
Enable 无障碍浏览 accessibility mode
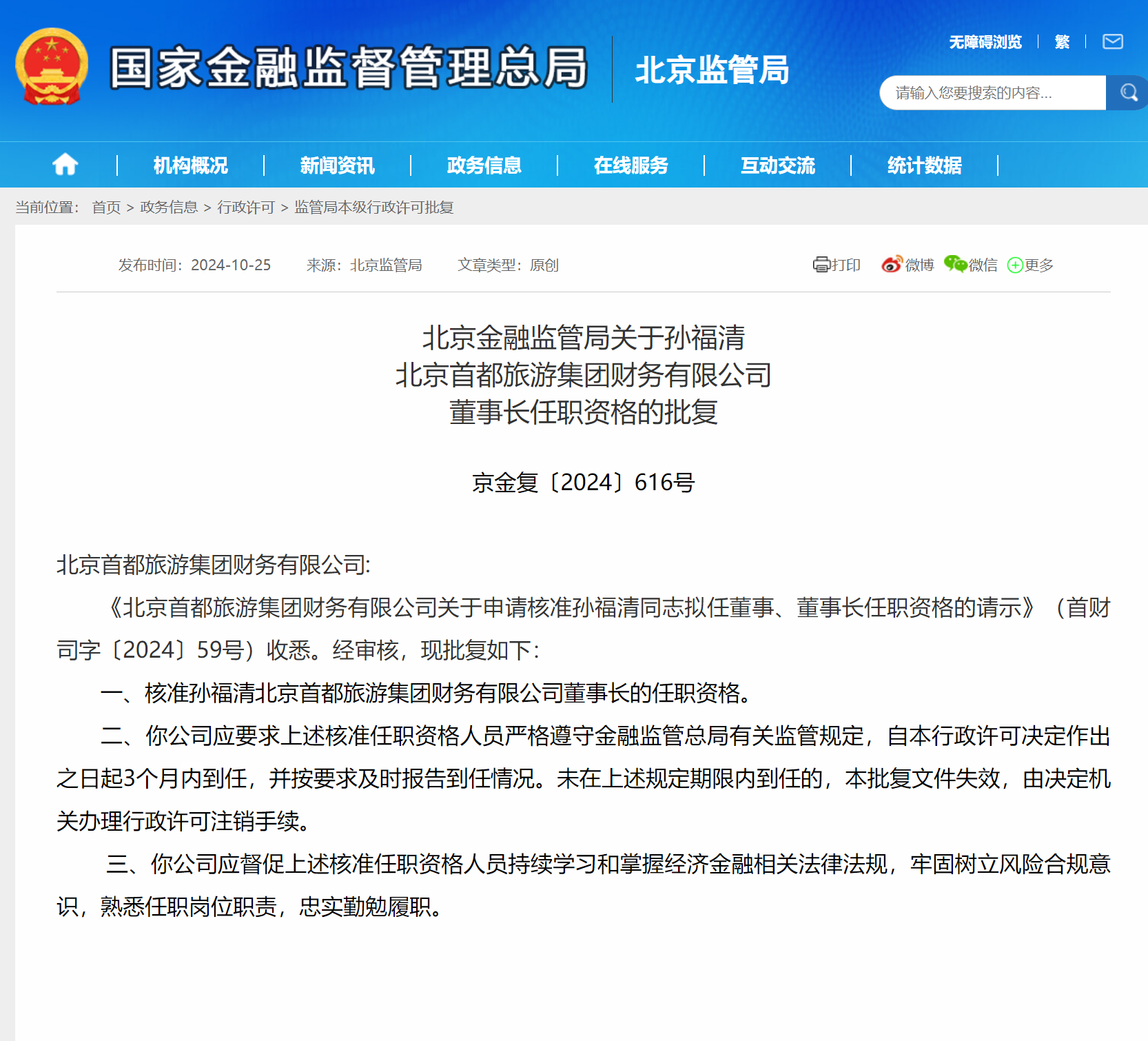coord(985,42)
